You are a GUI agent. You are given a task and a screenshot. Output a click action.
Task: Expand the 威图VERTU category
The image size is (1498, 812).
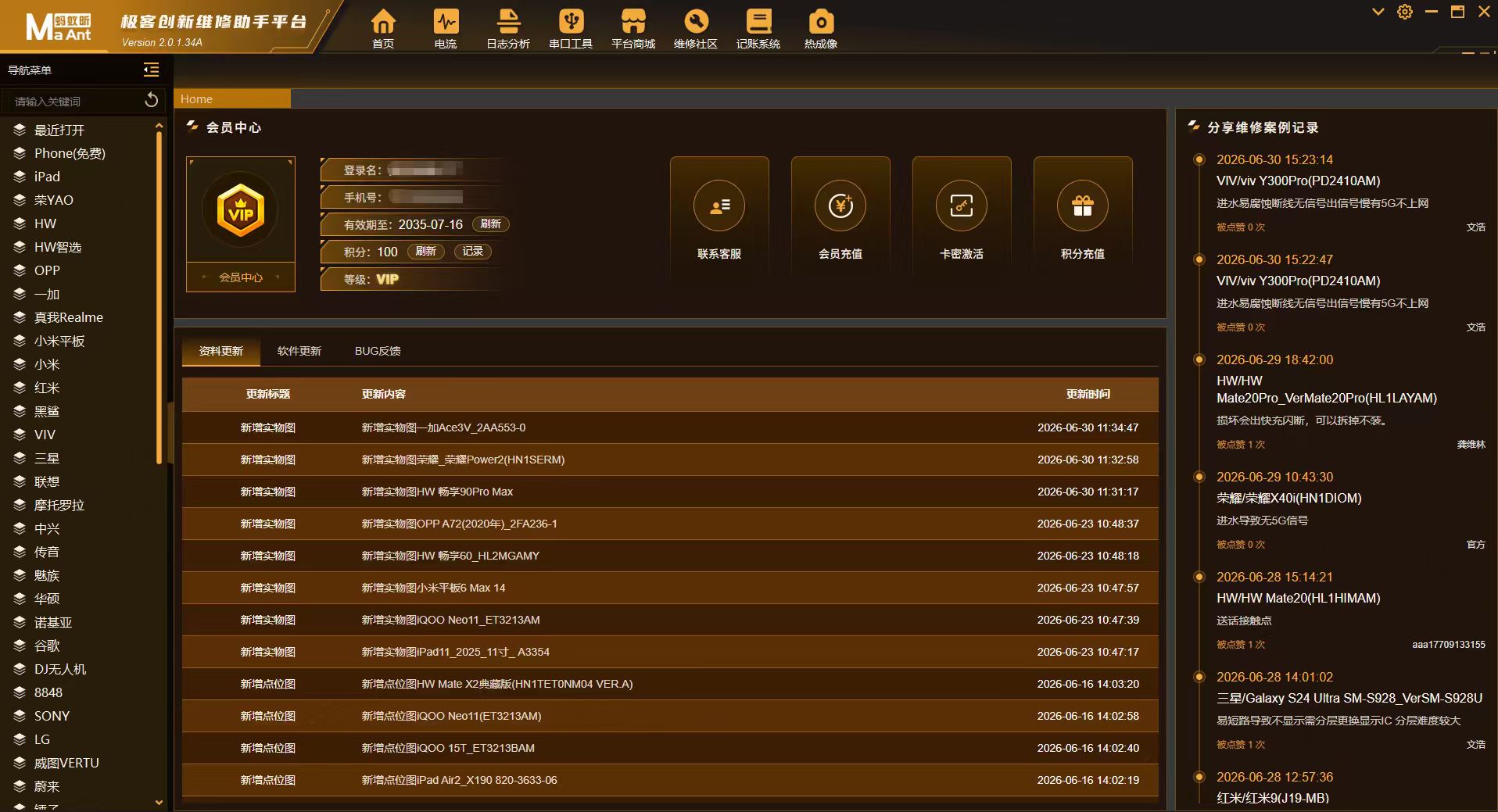click(66, 763)
